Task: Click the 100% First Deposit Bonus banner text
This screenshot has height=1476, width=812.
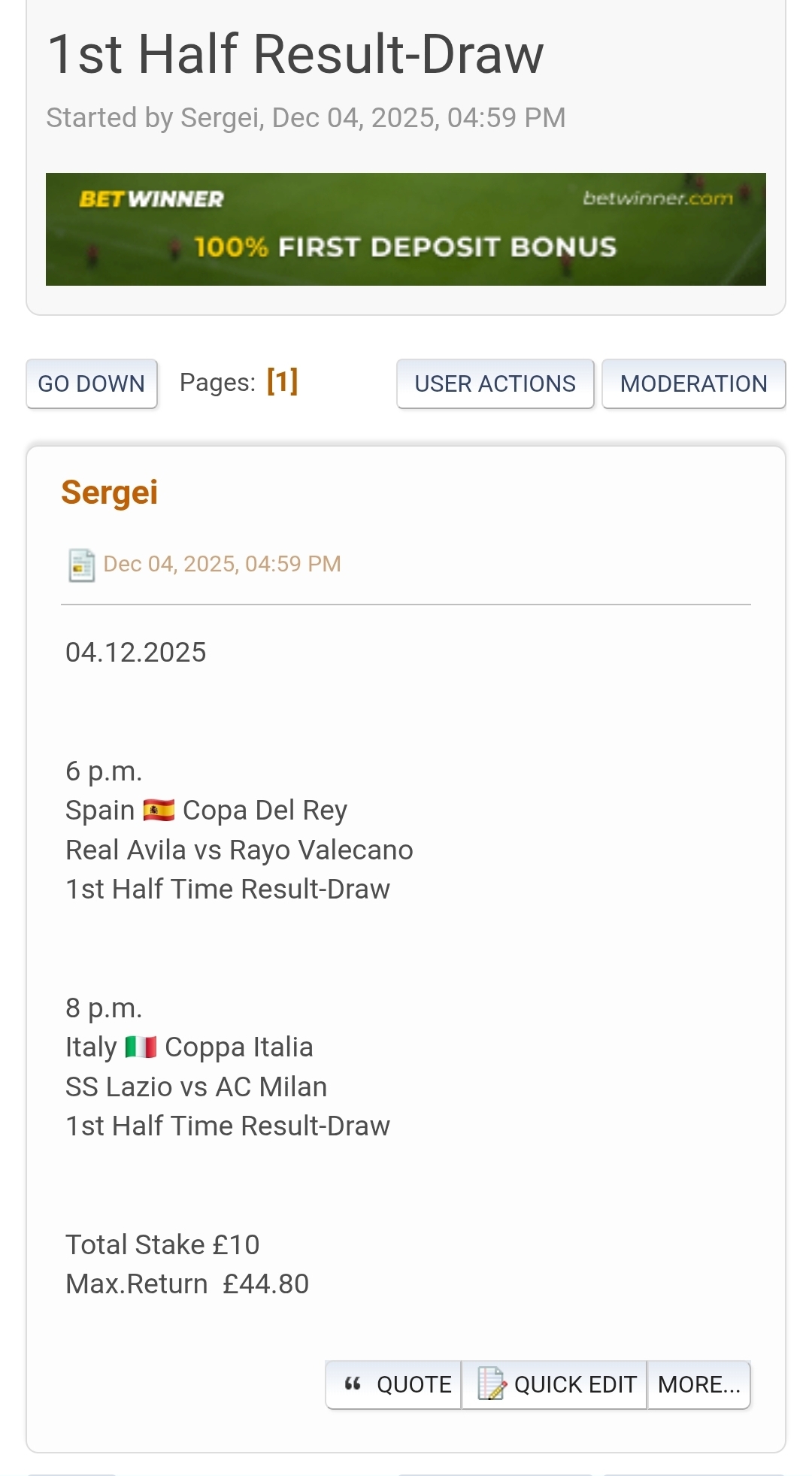Action: click(x=405, y=247)
